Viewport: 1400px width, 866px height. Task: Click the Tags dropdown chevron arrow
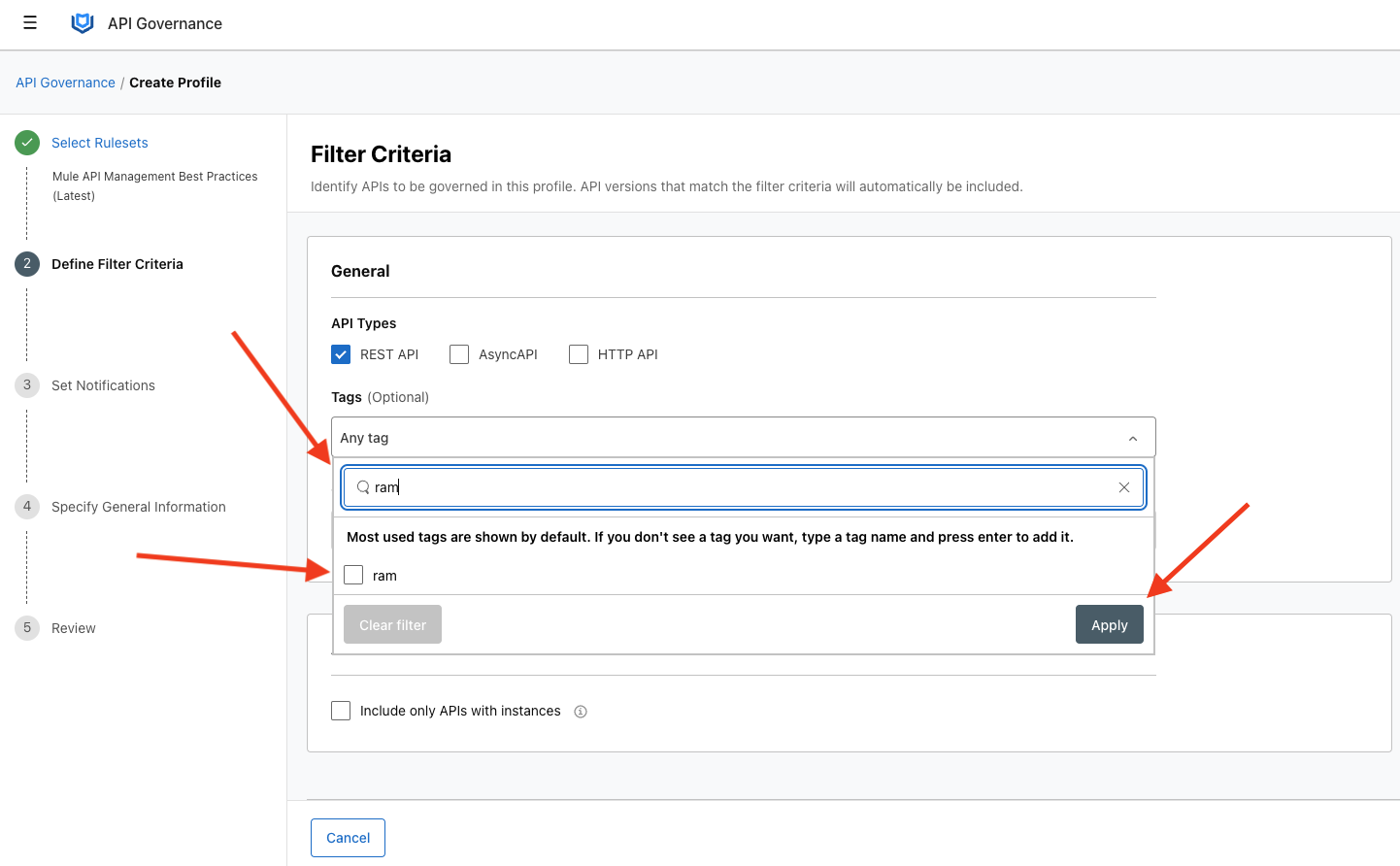pos(1132,439)
